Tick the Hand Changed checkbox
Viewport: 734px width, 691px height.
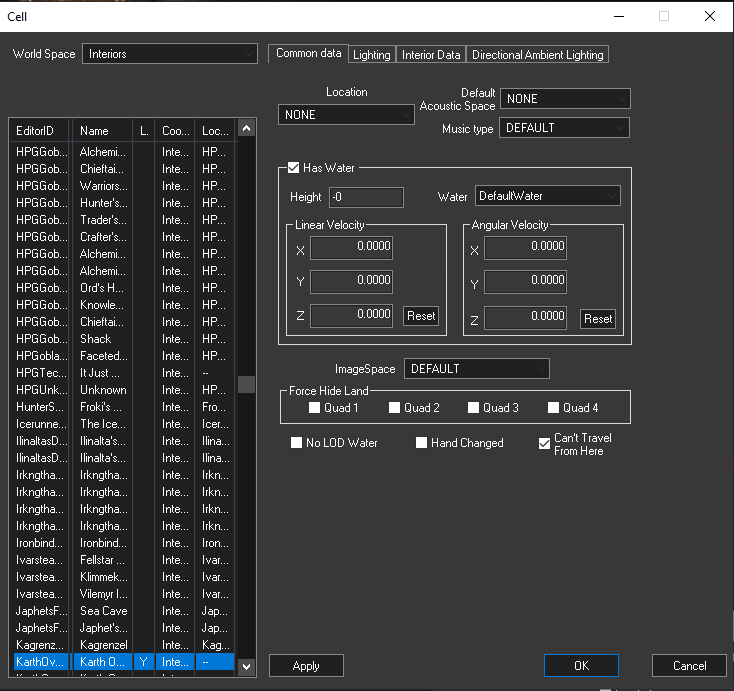click(x=421, y=442)
